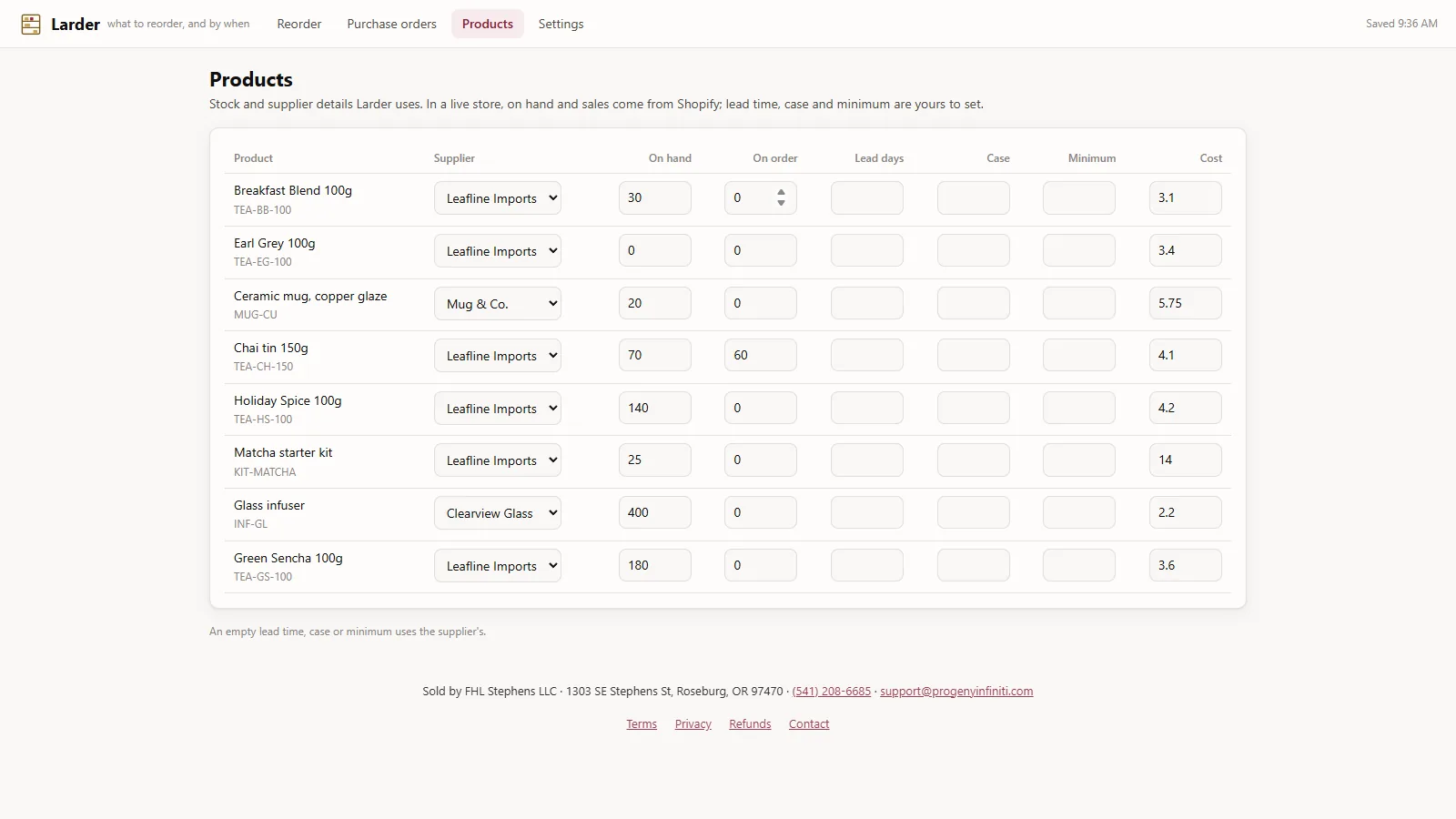Select Cost field for Matcha starter kit

1186,460
